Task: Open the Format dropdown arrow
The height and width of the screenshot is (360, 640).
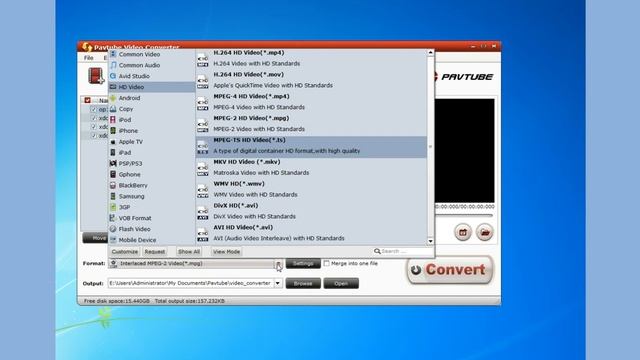Action: 278,264
